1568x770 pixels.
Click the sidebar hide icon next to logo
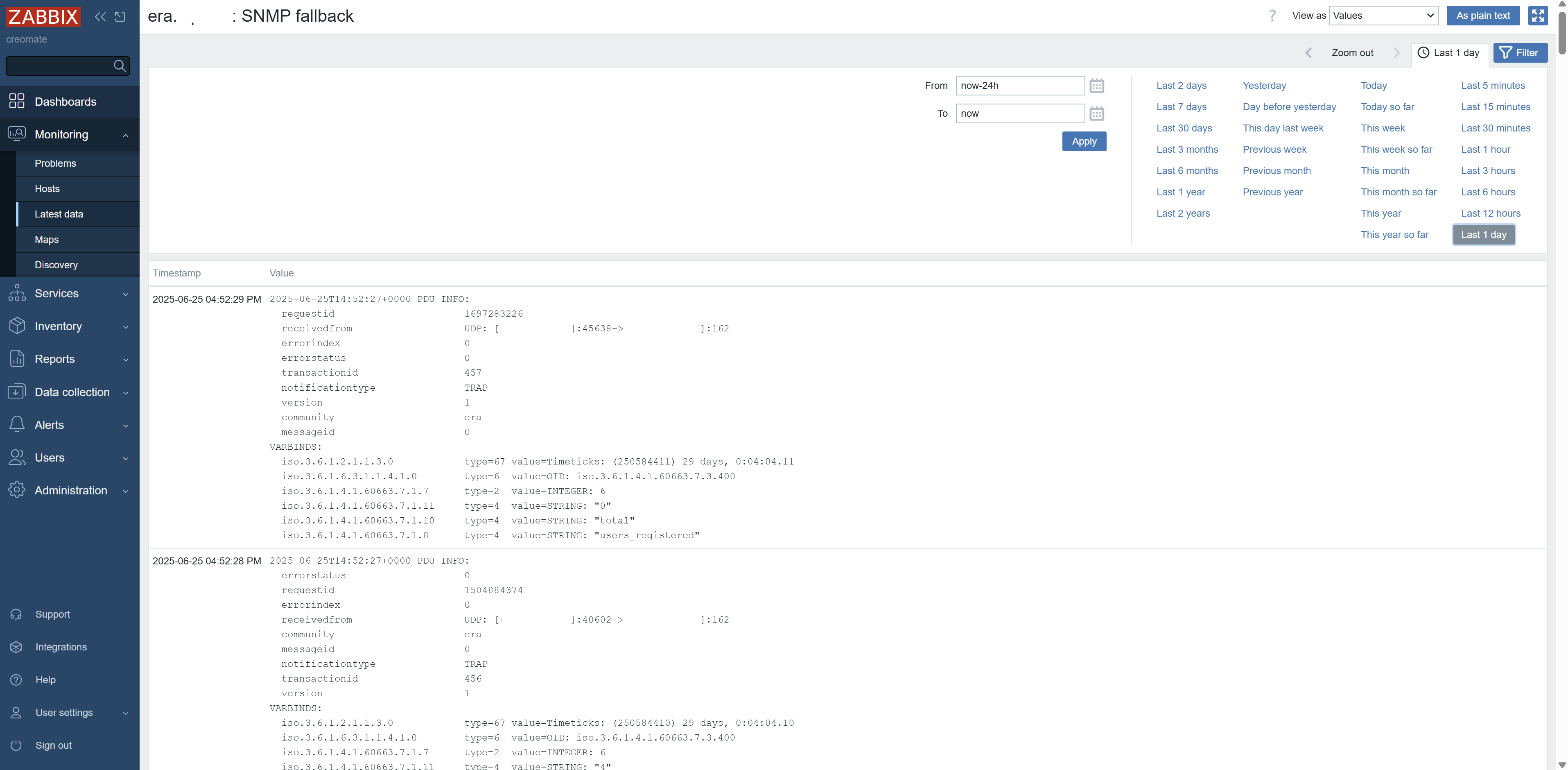pos(120,16)
